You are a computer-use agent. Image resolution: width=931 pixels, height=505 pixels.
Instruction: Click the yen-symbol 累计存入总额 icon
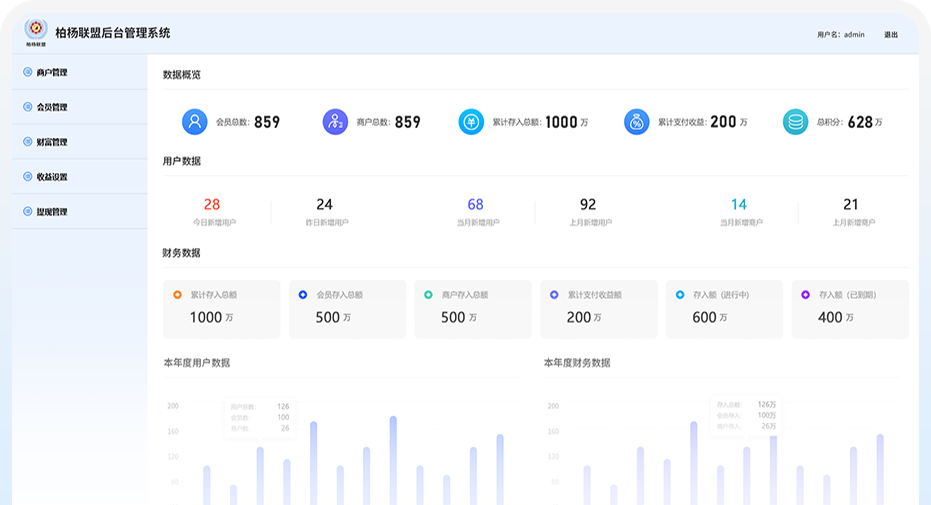(471, 122)
